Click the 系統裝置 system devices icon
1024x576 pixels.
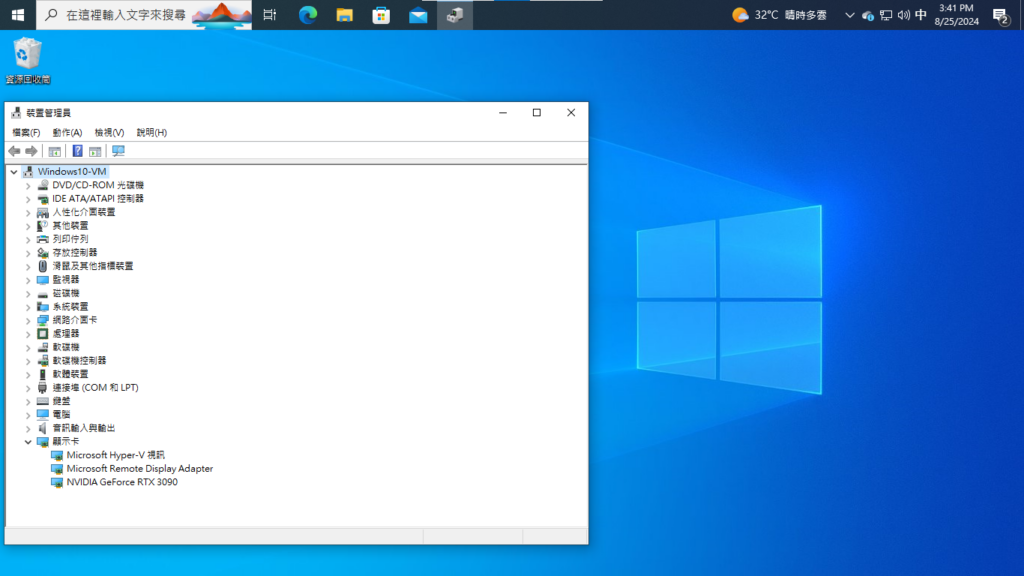point(42,307)
